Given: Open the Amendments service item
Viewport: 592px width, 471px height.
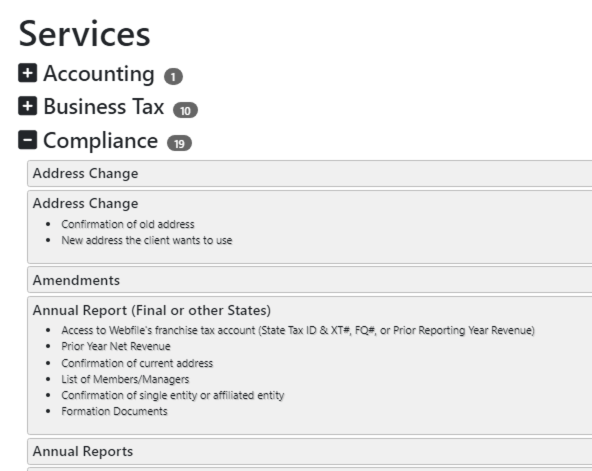Looking at the screenshot, I should coord(310,280).
